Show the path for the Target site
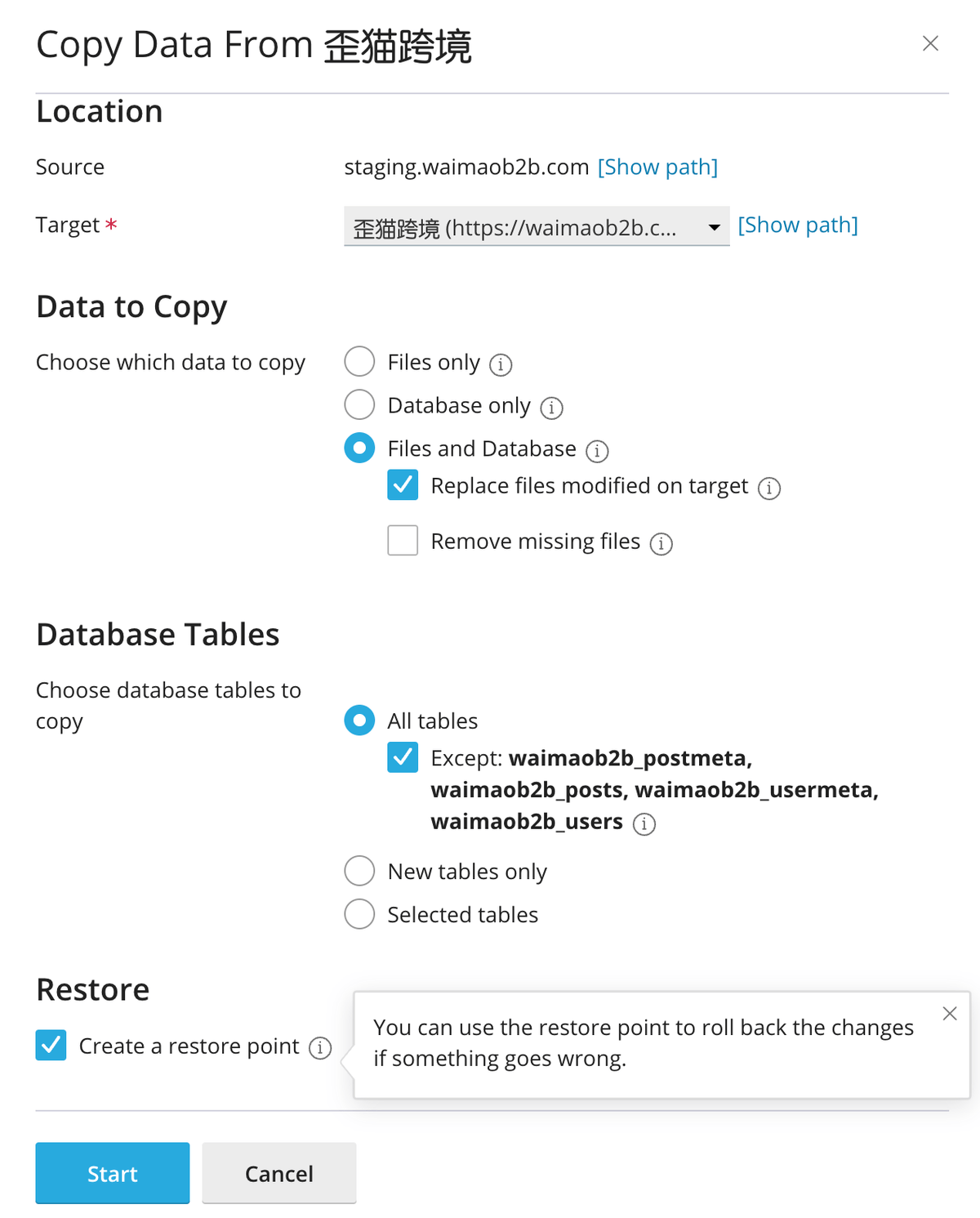The image size is (980, 1218). click(797, 225)
